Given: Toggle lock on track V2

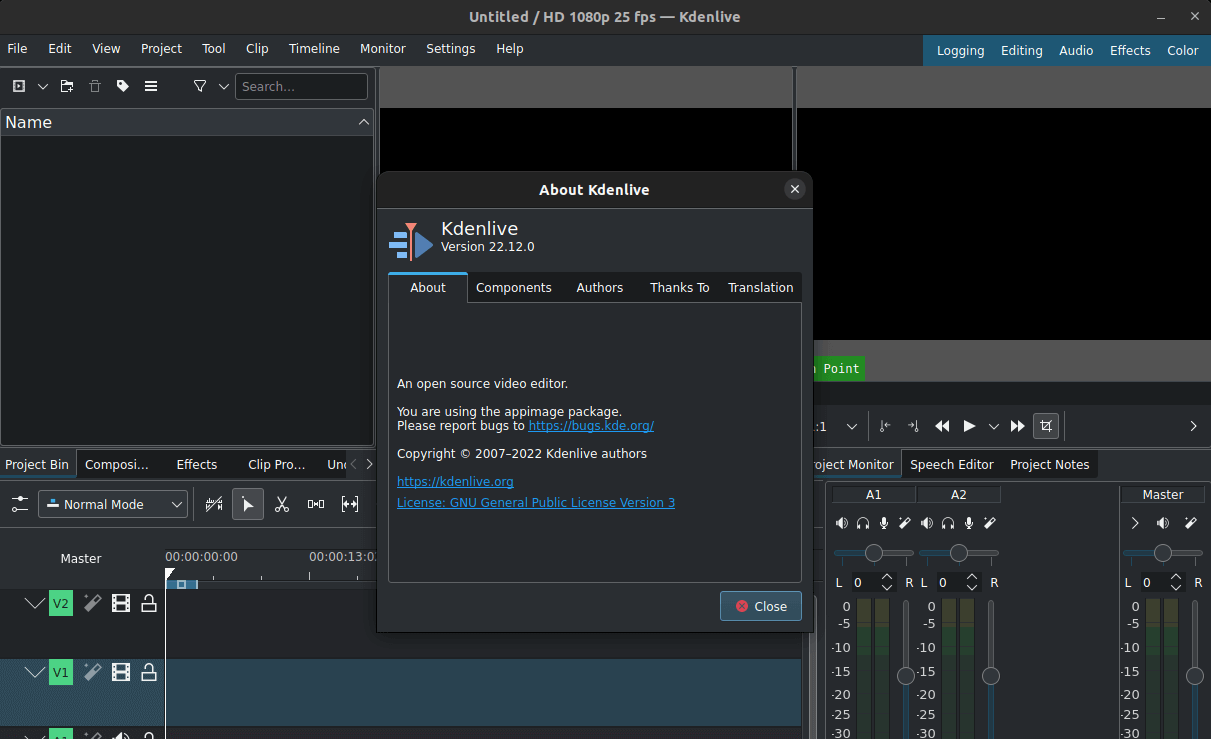Looking at the screenshot, I should point(149,603).
